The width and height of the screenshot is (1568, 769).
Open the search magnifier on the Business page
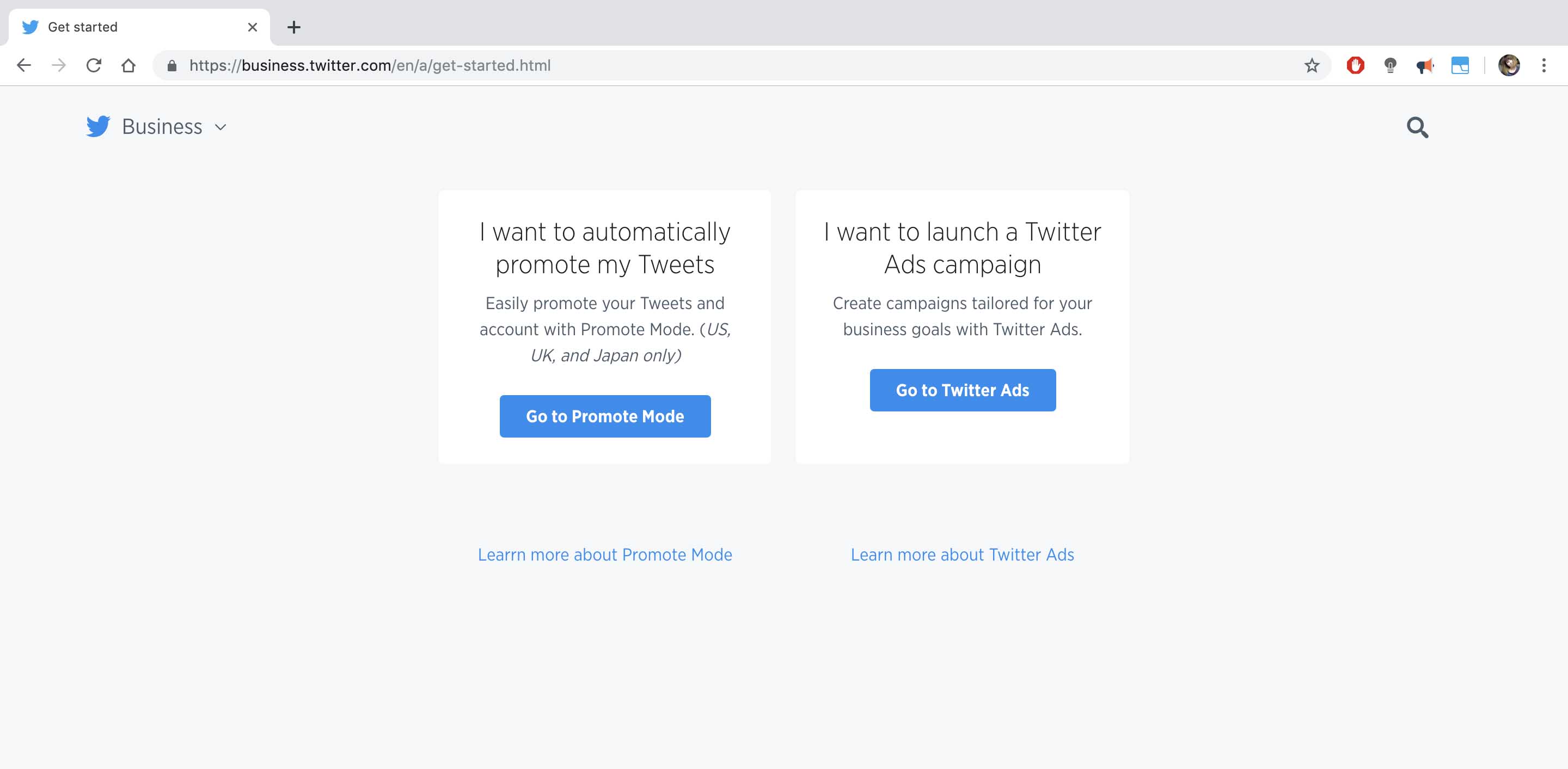click(1417, 128)
